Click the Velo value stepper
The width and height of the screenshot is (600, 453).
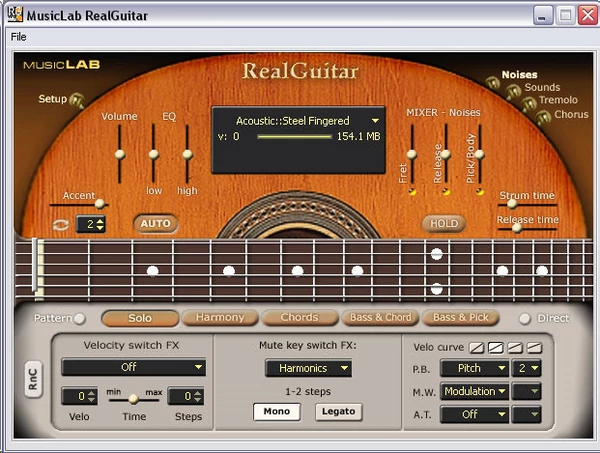point(79,396)
